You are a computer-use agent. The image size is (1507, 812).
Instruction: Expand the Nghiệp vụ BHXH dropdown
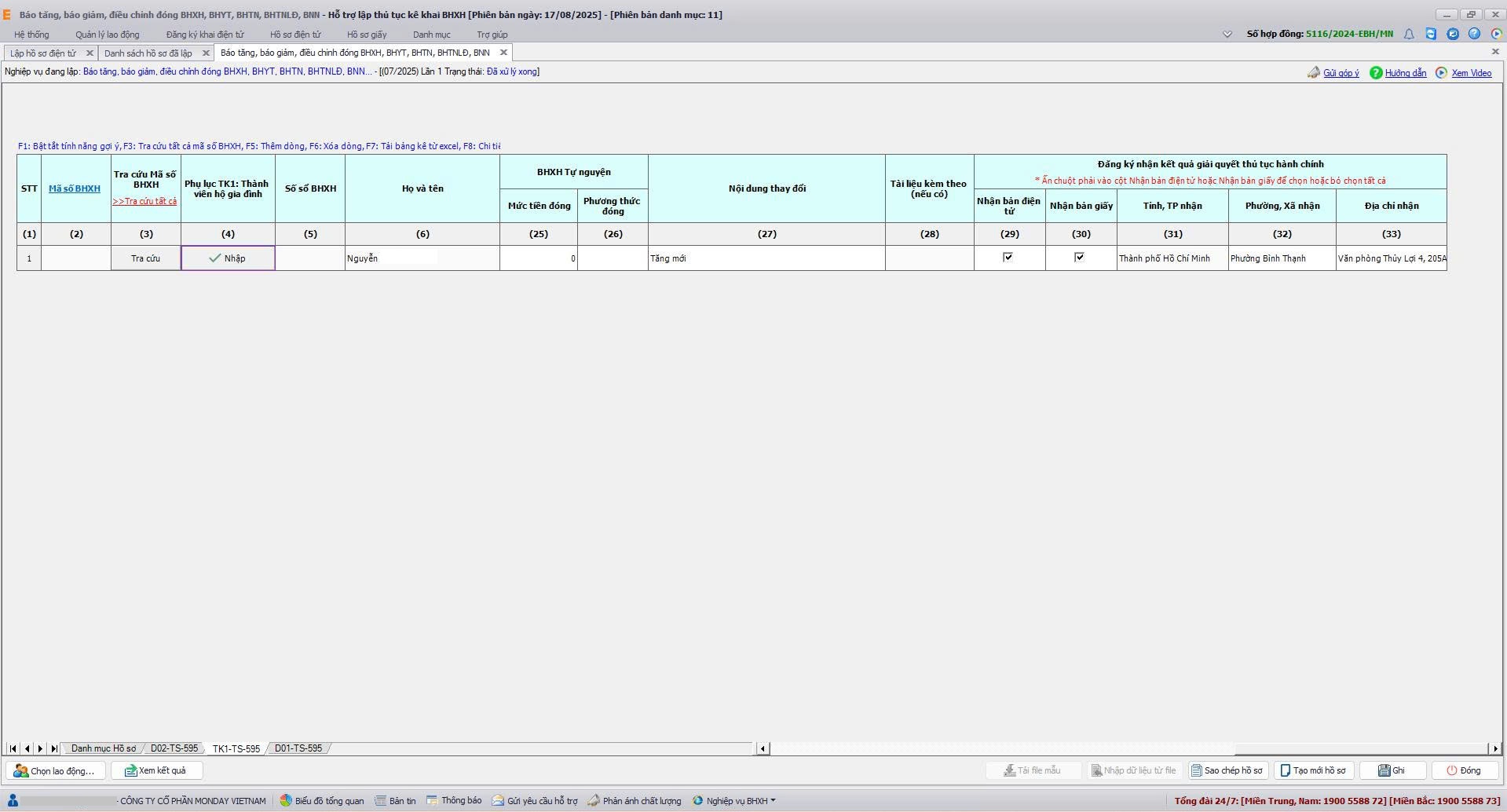(x=736, y=801)
